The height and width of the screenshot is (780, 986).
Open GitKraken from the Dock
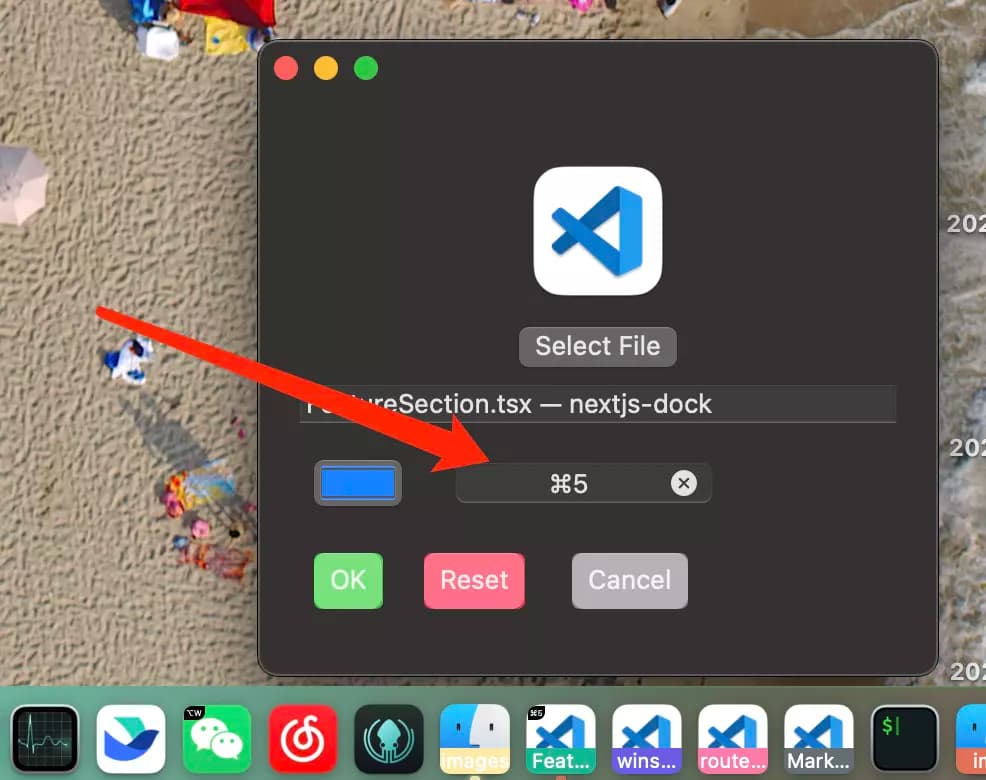389,738
